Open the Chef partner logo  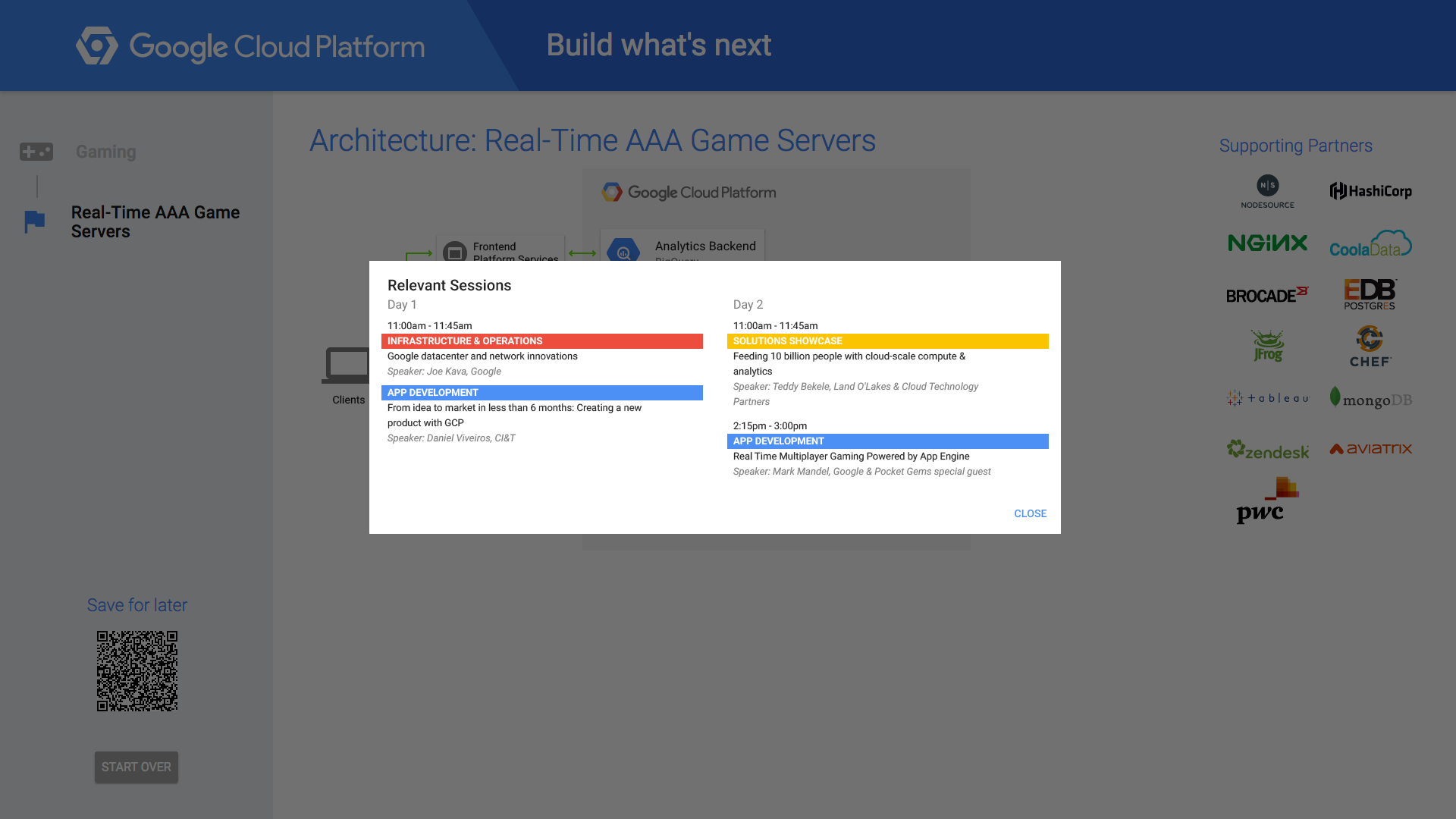[x=1370, y=347]
